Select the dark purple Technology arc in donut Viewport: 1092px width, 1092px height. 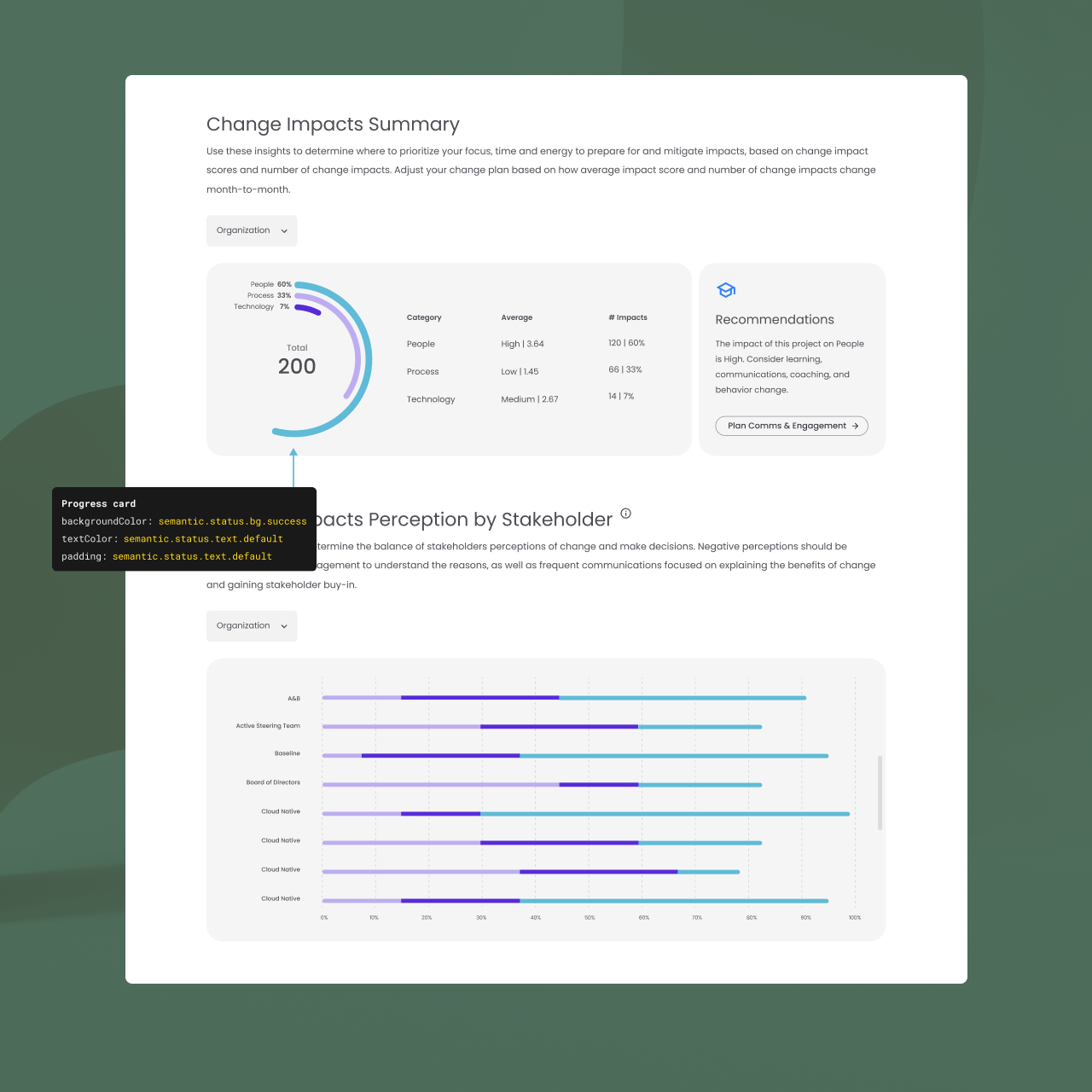tap(308, 310)
